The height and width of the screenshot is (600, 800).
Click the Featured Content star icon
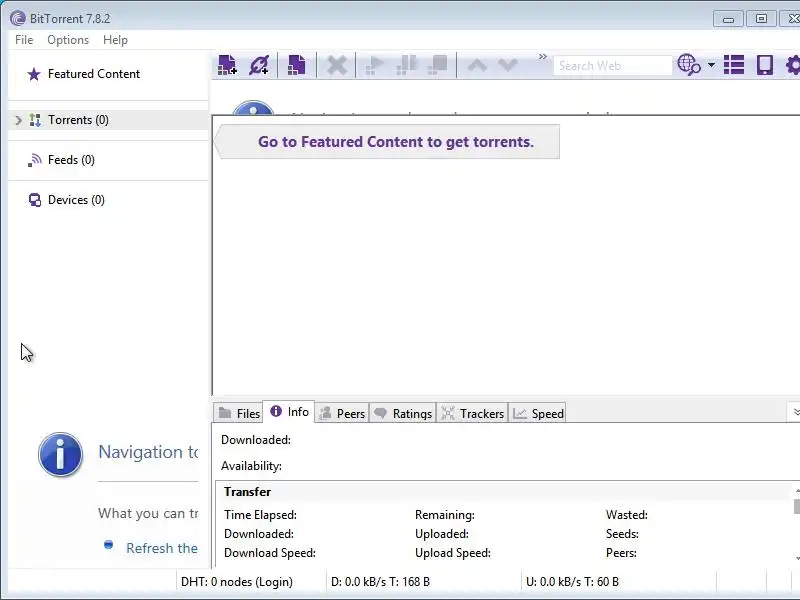34,74
